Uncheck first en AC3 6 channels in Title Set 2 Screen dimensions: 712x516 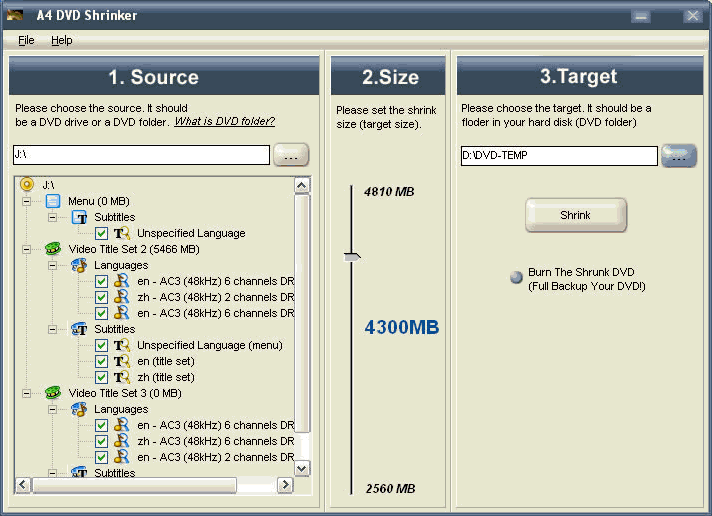click(x=101, y=282)
